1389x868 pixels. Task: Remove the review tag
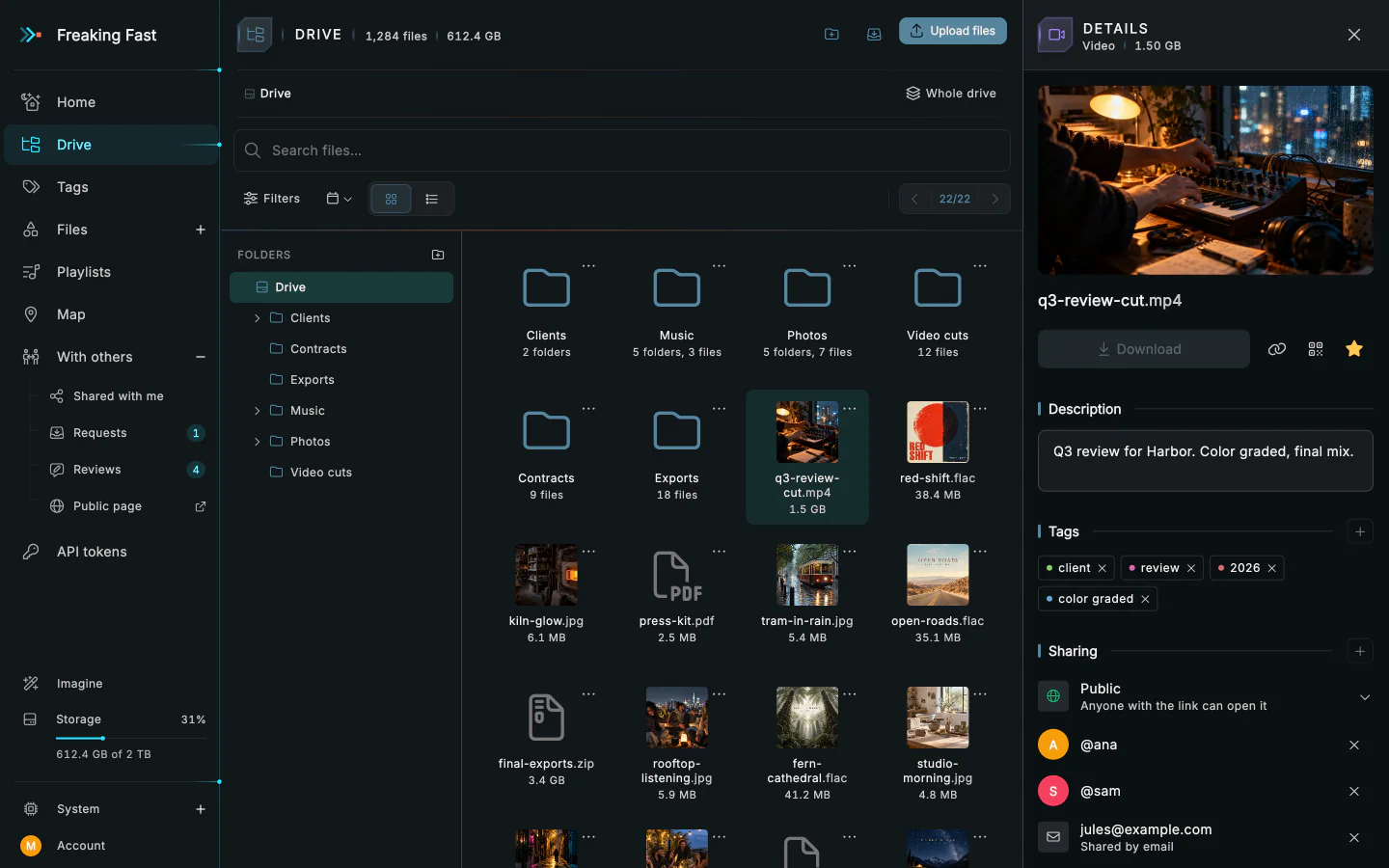pos(1191,568)
